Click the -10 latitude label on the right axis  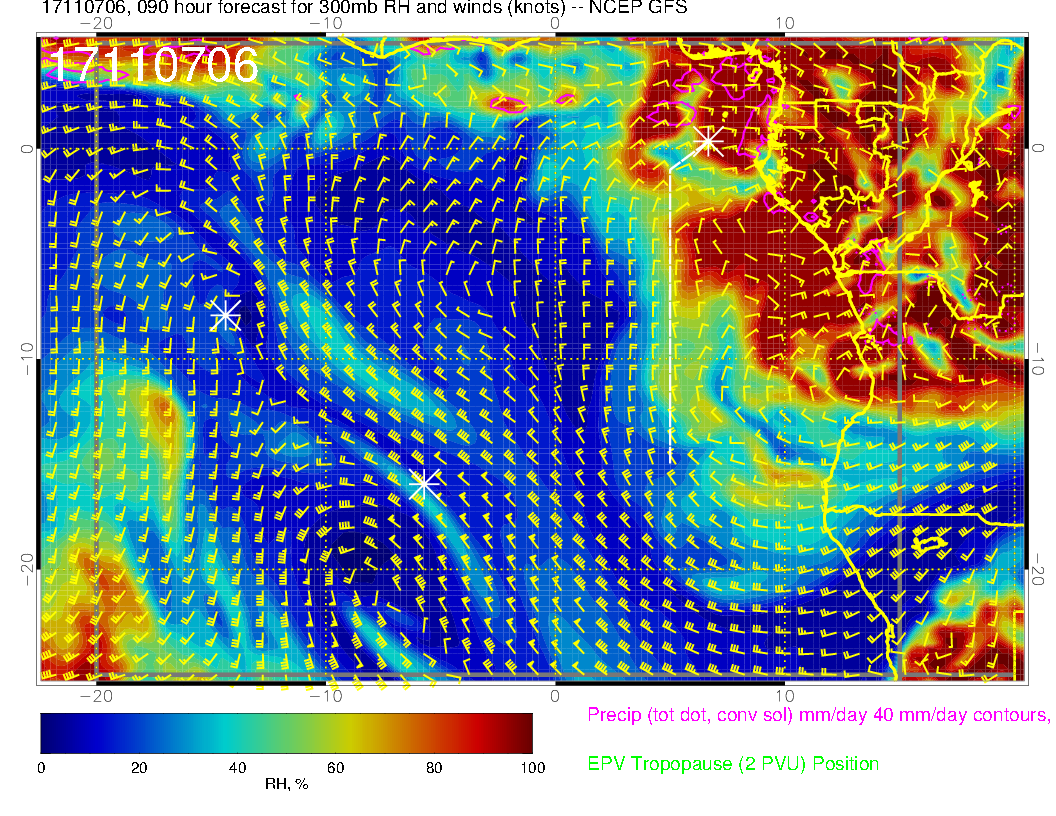pyautogui.click(x=1038, y=359)
